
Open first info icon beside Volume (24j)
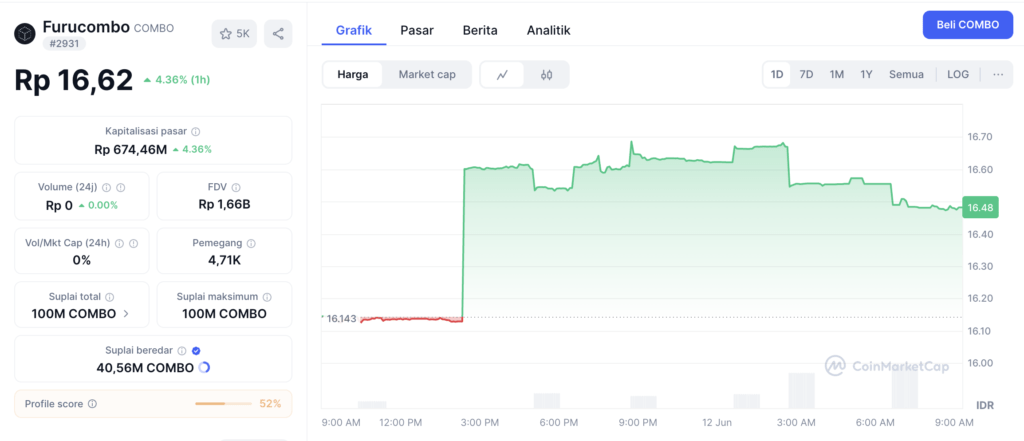(x=106, y=188)
